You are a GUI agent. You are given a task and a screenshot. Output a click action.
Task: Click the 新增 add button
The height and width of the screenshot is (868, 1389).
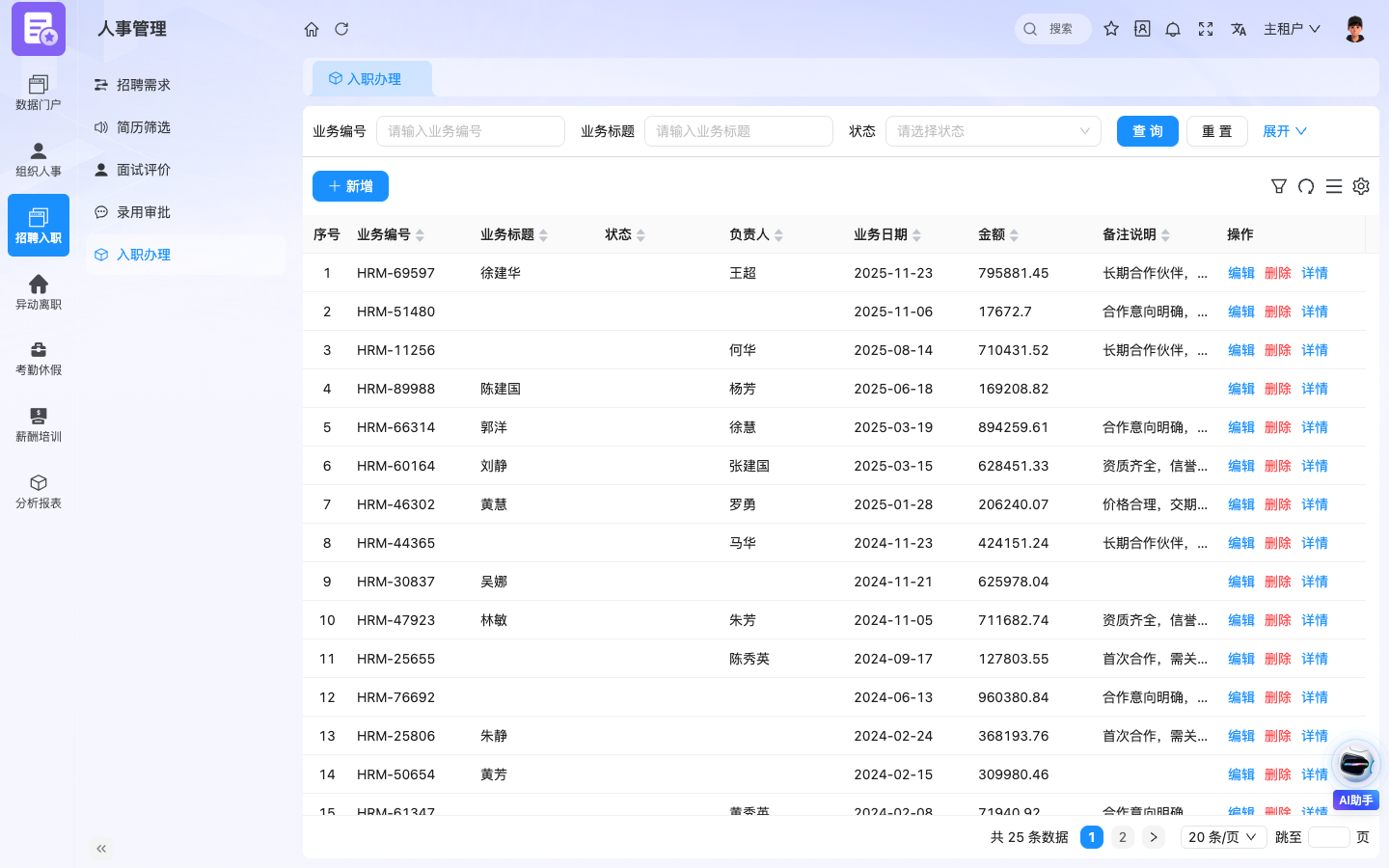pos(350,186)
